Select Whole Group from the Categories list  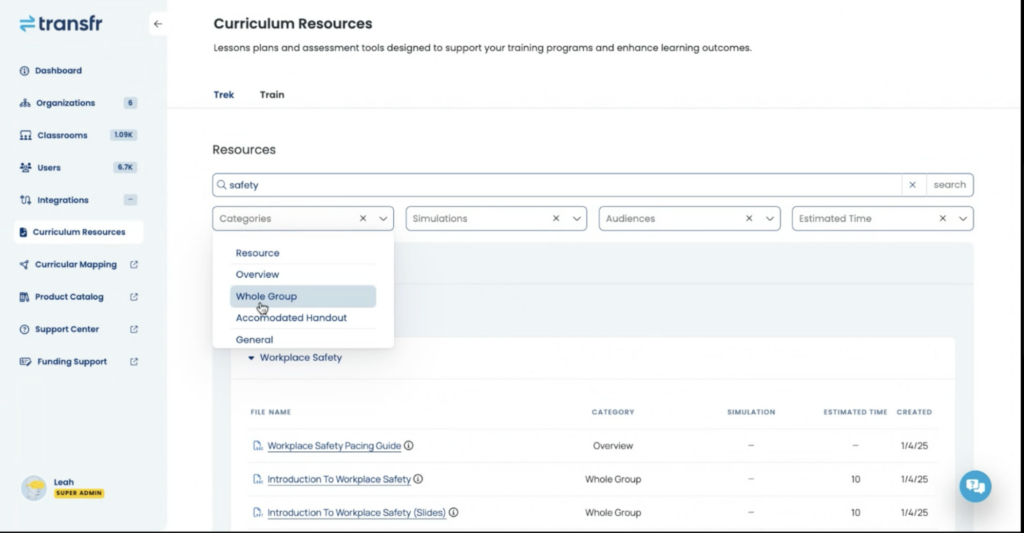pyautogui.click(x=266, y=296)
